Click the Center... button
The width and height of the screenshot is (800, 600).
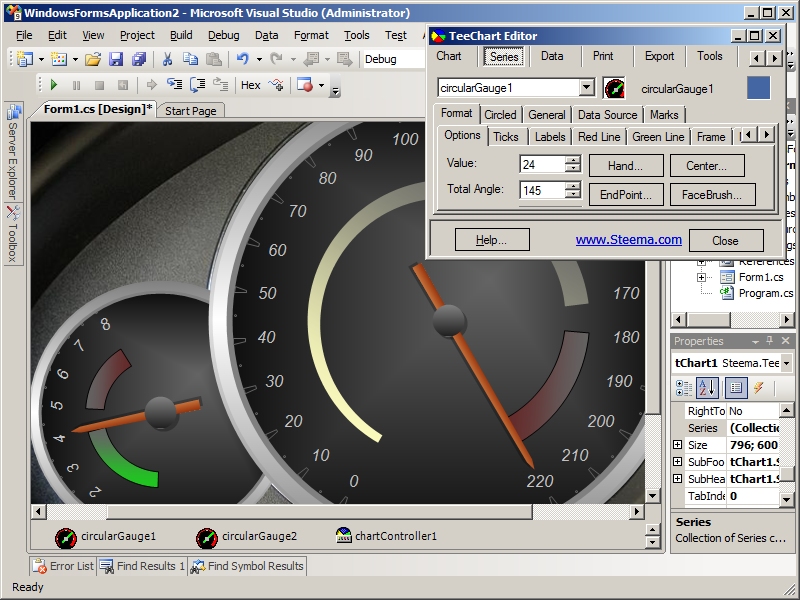pyautogui.click(x=707, y=166)
